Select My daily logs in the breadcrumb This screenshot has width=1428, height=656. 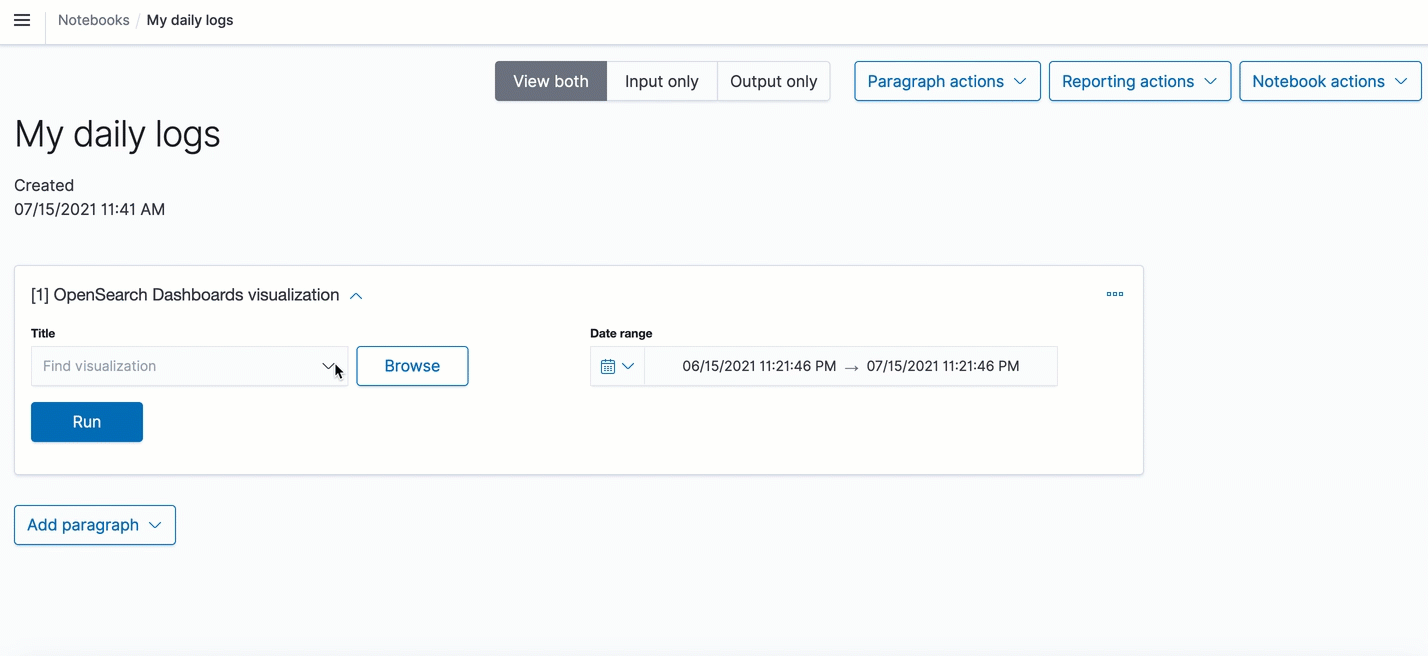click(x=189, y=20)
